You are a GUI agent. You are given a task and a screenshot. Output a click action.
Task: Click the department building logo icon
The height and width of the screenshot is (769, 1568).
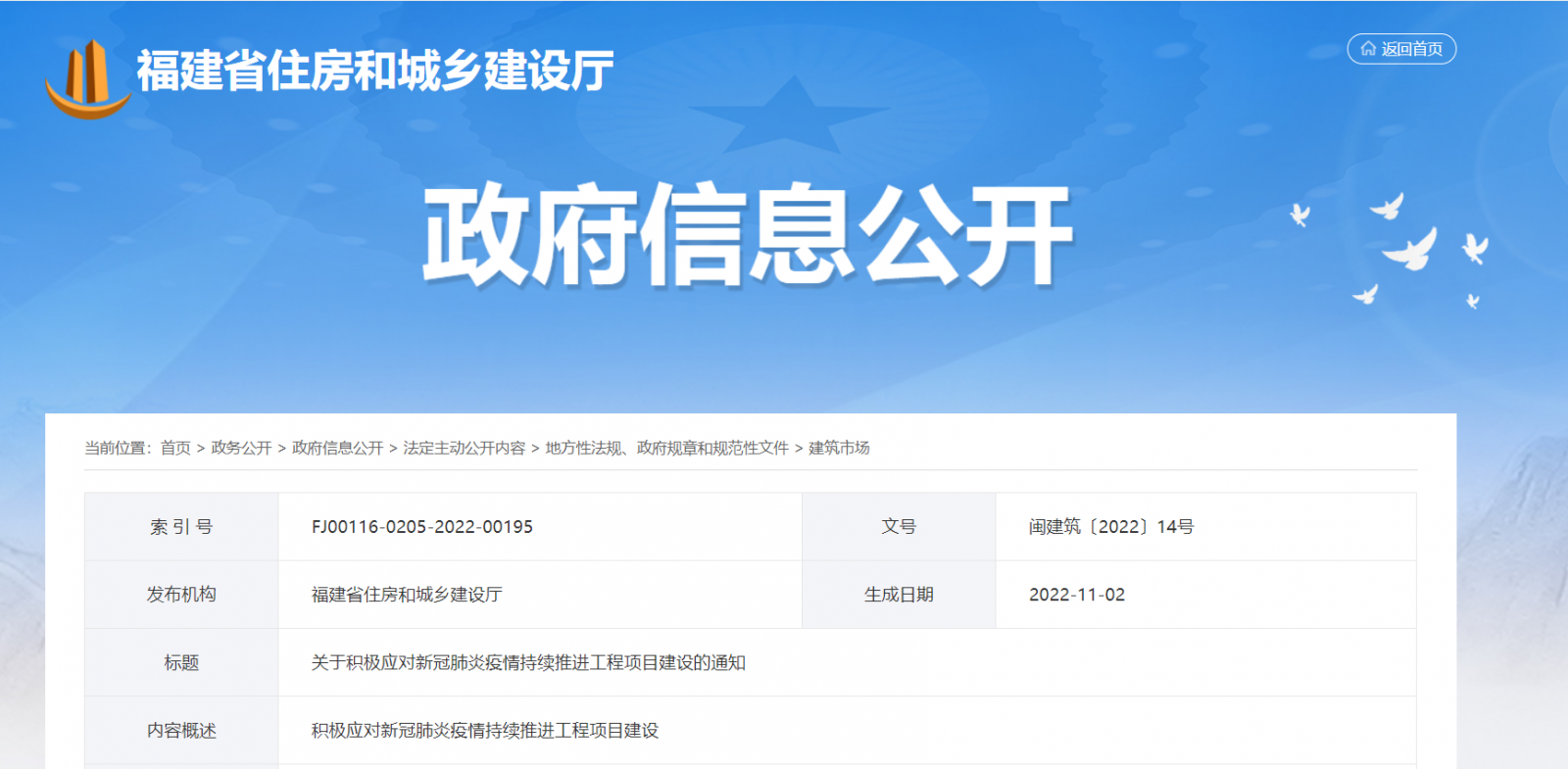pyautogui.click(x=88, y=78)
